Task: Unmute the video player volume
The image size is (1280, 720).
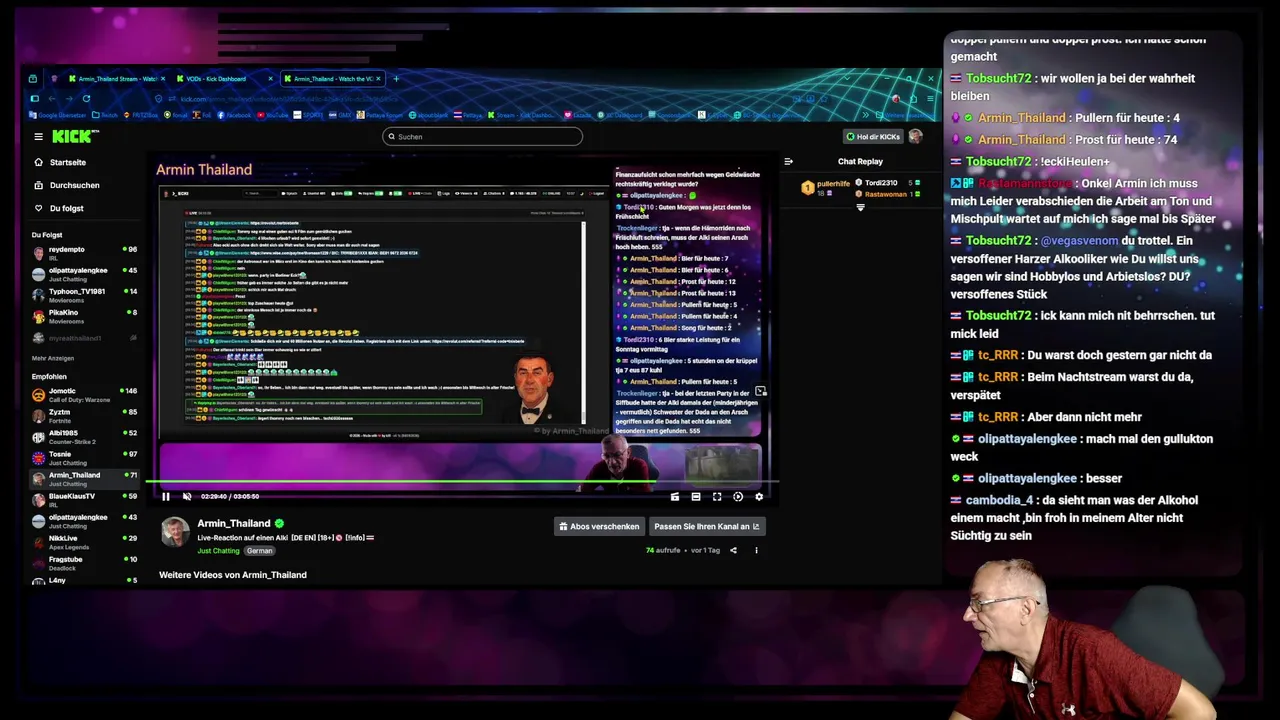Action: 186,496
